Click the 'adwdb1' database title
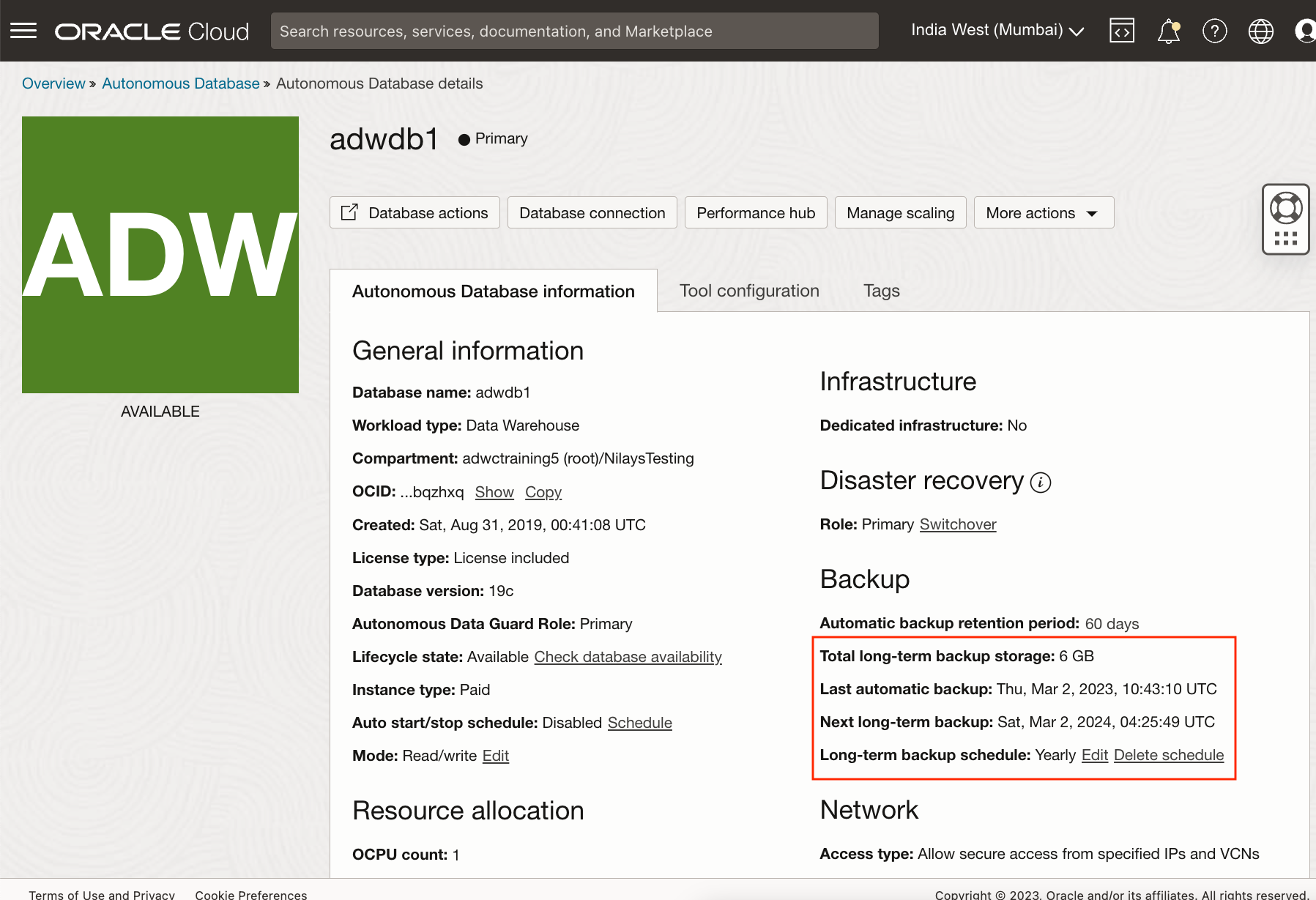This screenshot has height=900, width=1316. [x=384, y=138]
